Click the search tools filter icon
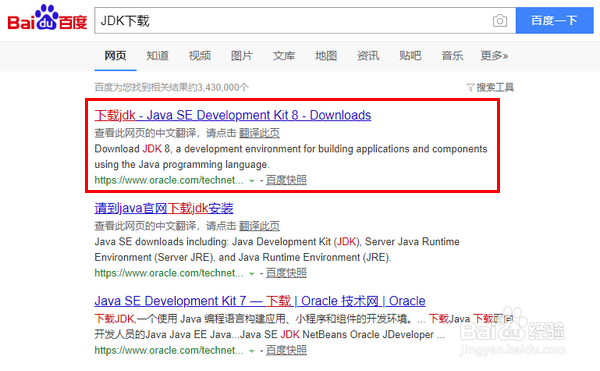Image resolution: width=600 pixels, height=371 pixels. (470, 88)
